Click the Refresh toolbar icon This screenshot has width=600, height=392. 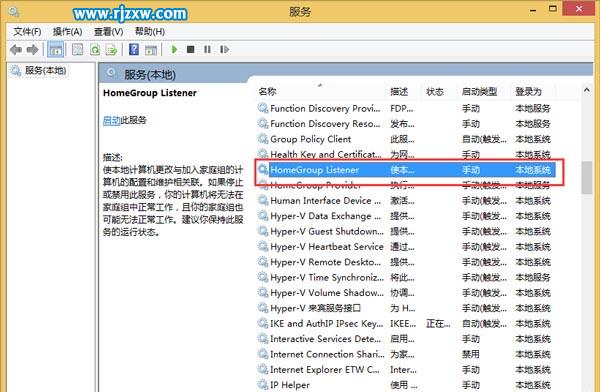pyautogui.click(x=95, y=49)
